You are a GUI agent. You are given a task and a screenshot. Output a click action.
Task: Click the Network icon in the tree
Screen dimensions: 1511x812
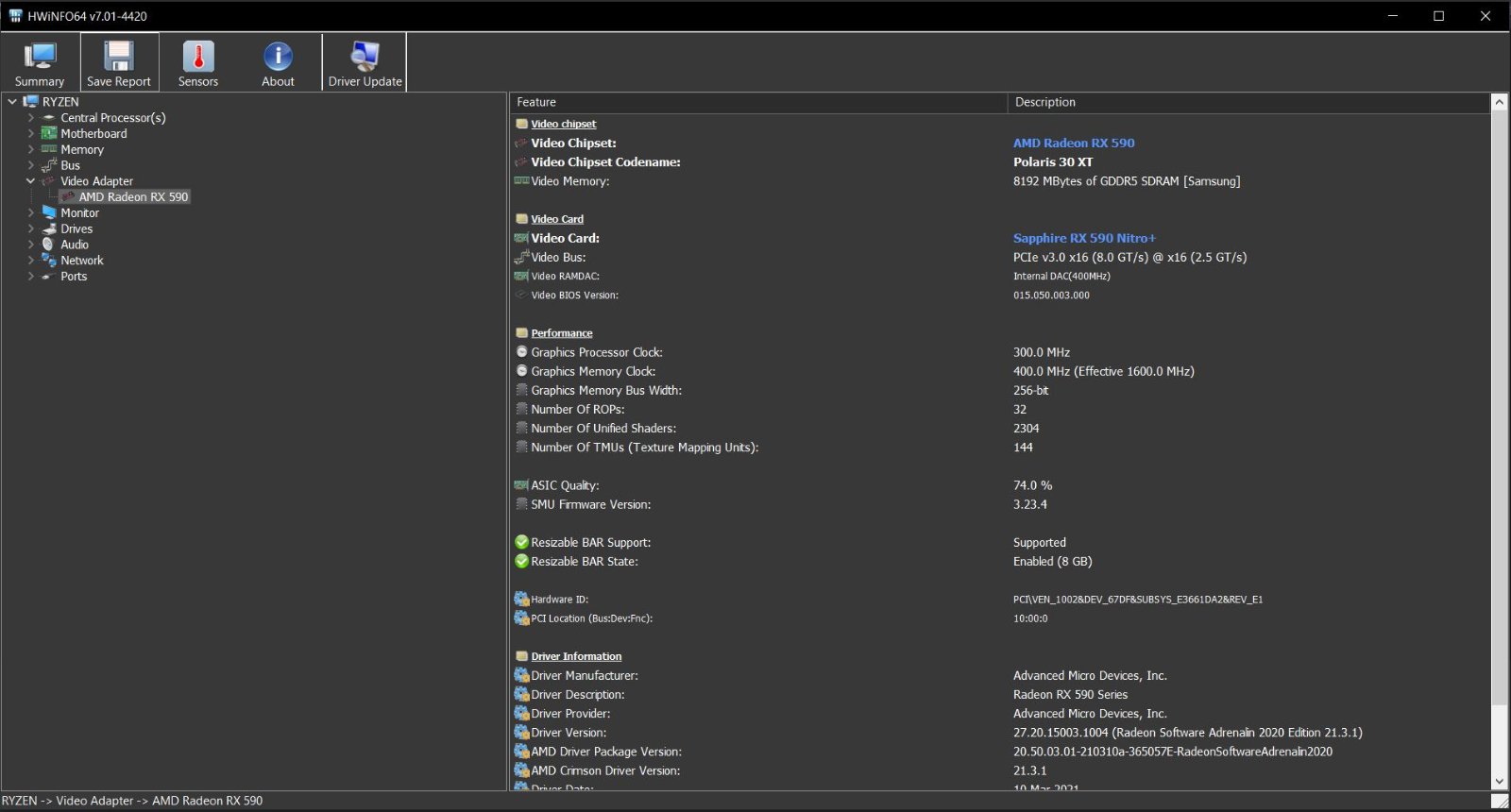tap(49, 260)
